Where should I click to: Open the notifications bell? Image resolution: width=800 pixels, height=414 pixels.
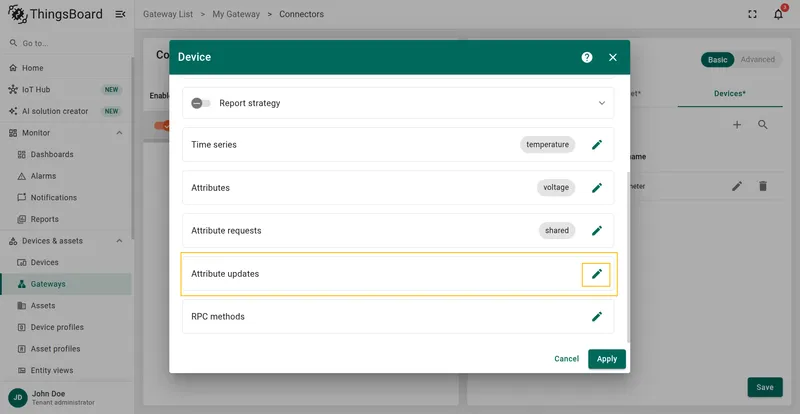coord(778,14)
